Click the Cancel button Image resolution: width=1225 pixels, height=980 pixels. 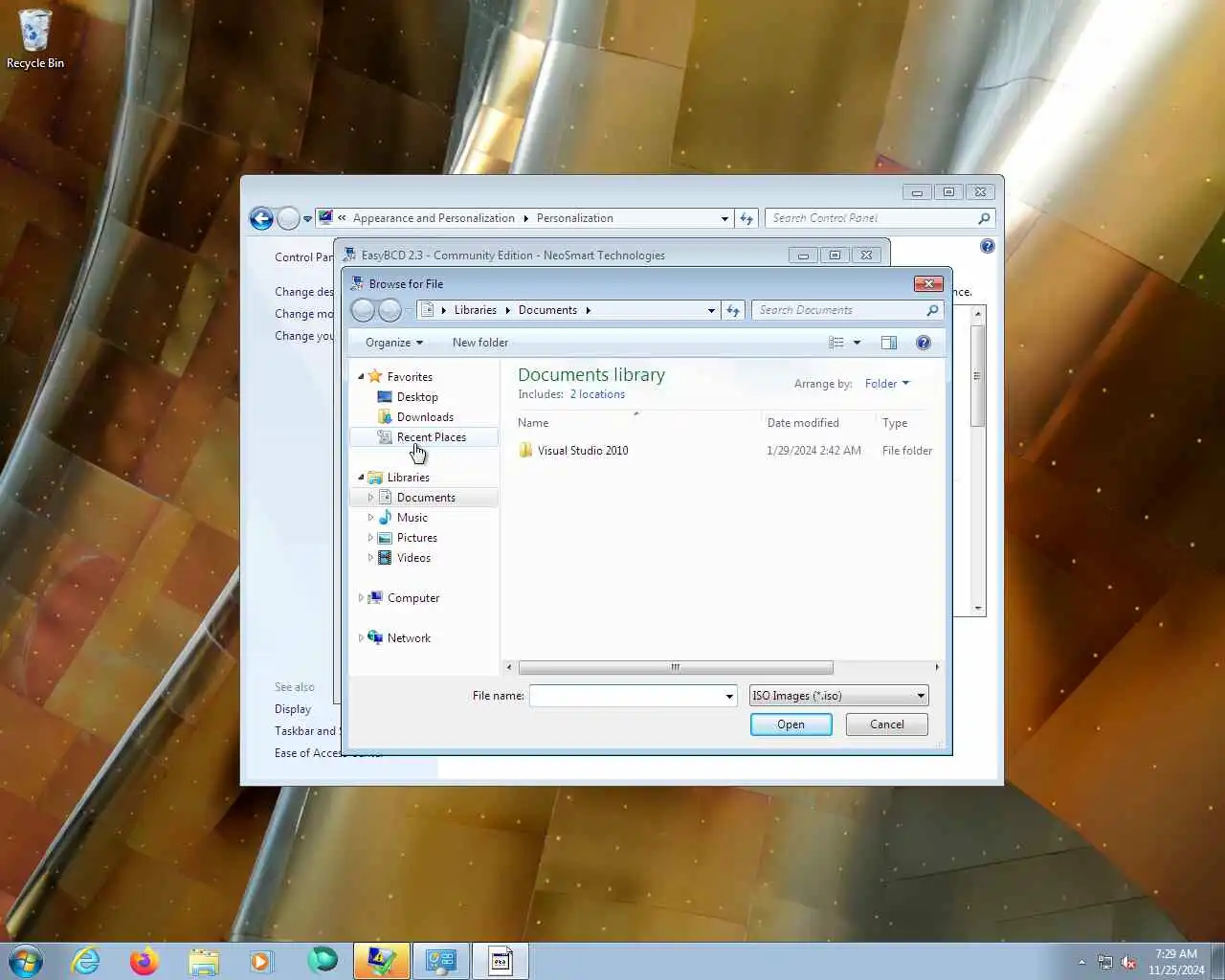tap(887, 724)
